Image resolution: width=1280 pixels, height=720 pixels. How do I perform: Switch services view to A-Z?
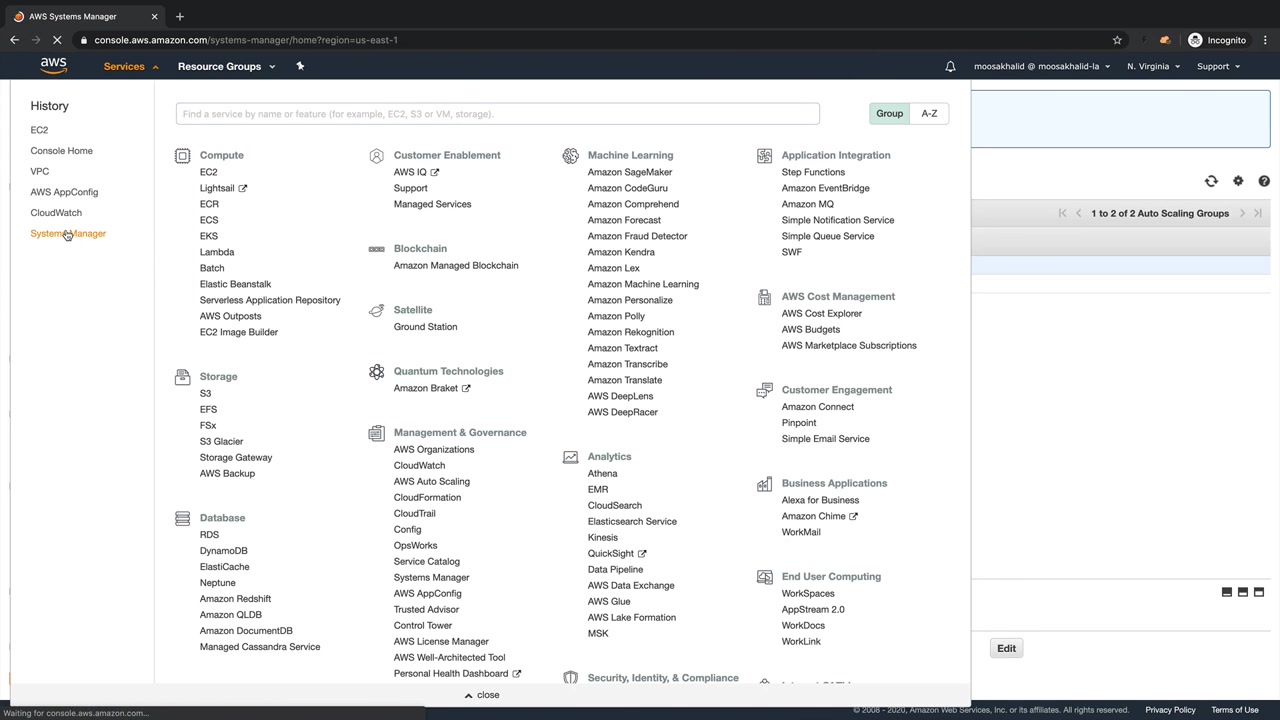(x=929, y=114)
